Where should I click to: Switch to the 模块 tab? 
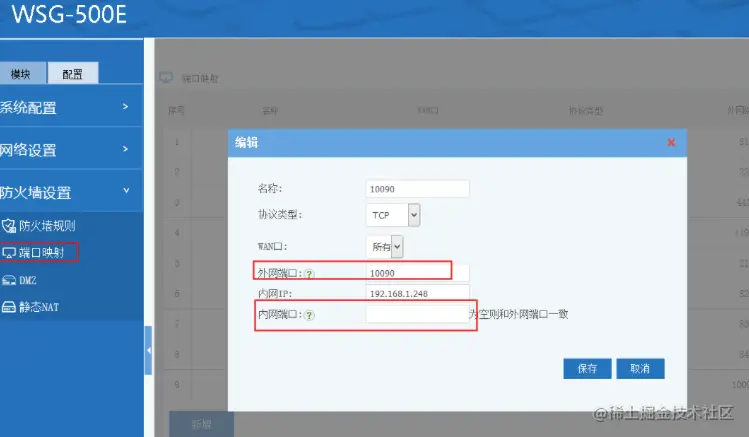coord(22,73)
